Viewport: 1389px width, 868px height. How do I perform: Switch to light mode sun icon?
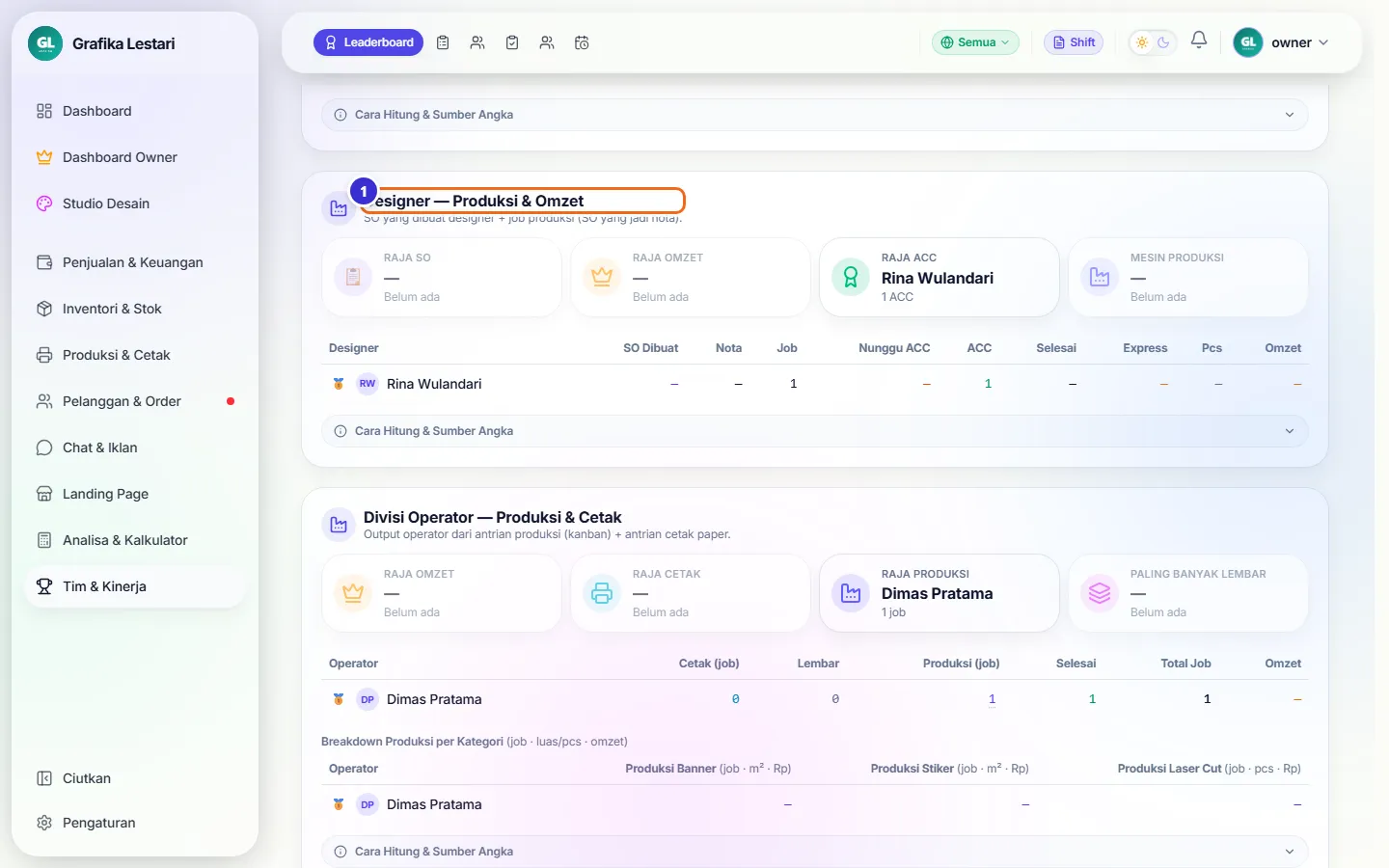coord(1142,42)
